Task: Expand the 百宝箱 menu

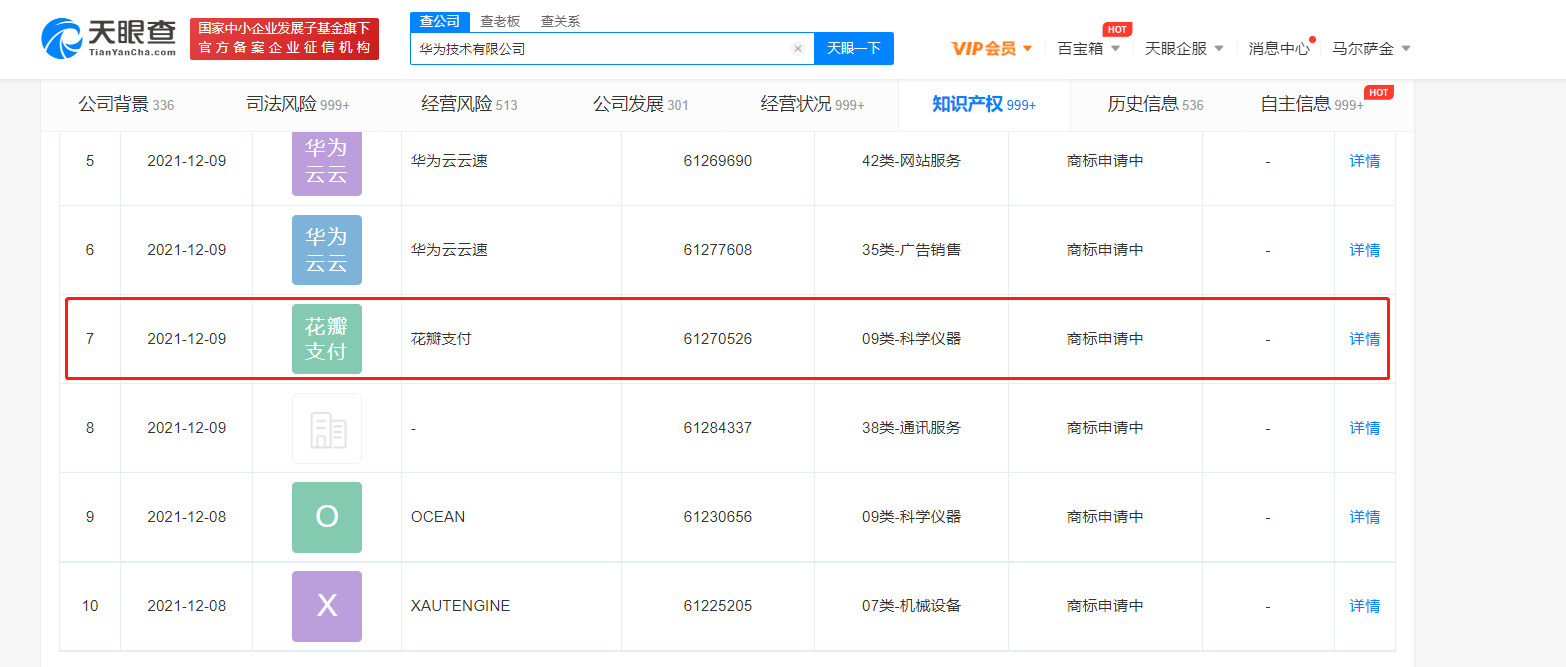Action: point(1088,48)
